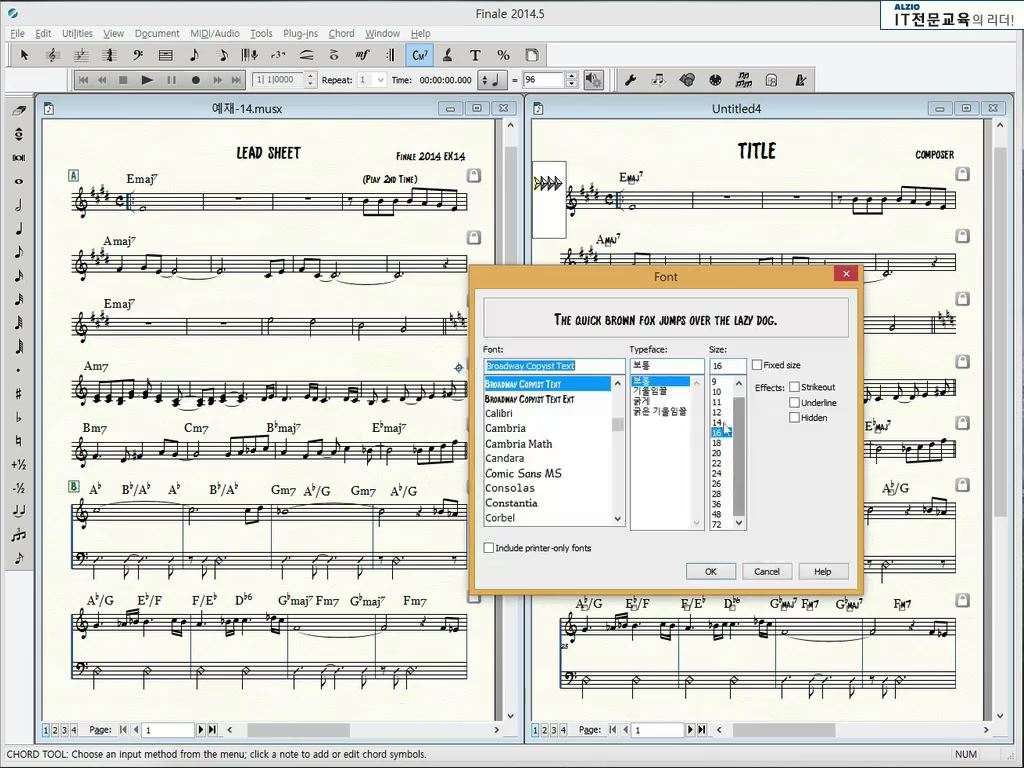Image resolution: width=1024 pixels, height=768 pixels.
Task: Toggle the Fixed size checkbox
Action: (x=757, y=365)
